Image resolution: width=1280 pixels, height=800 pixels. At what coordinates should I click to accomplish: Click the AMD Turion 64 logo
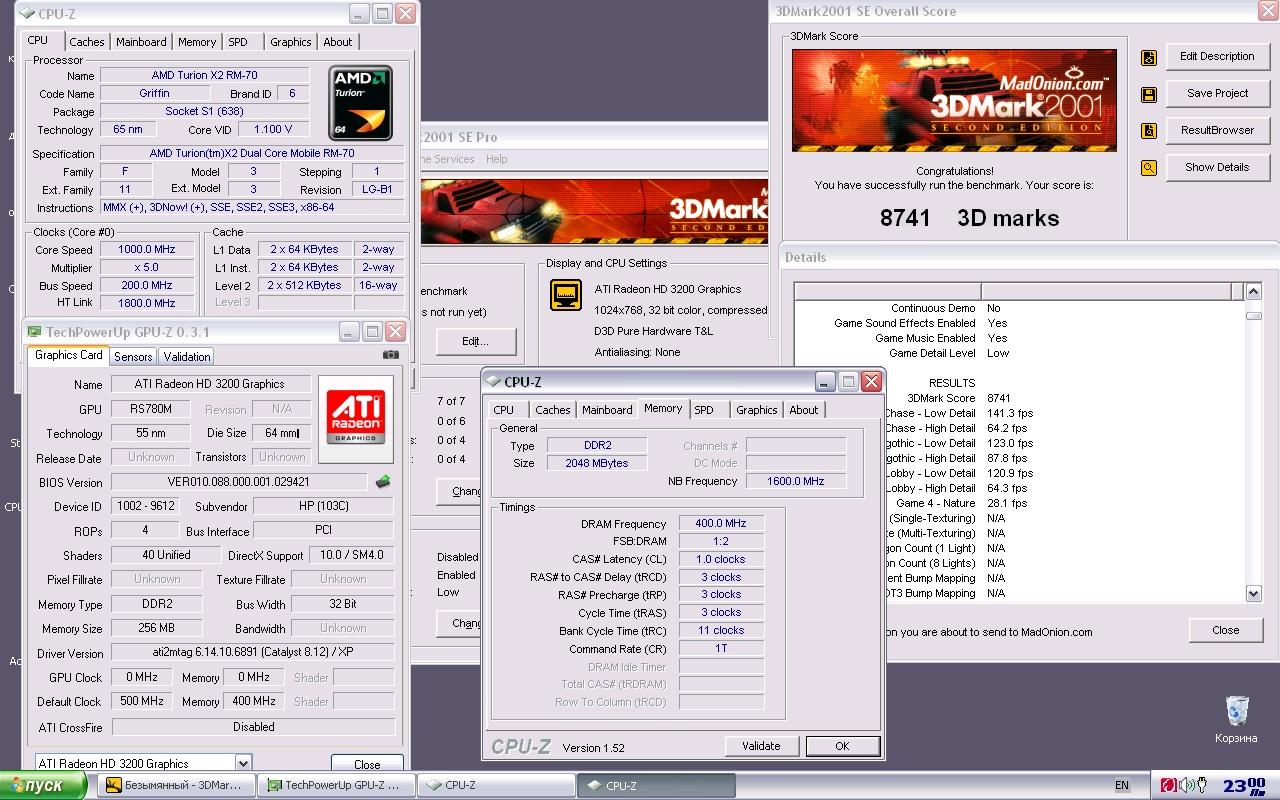[360, 103]
